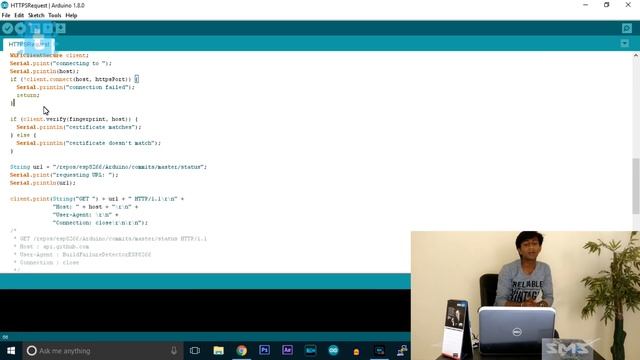Click the commented "Host : api.github.com" line

[51, 247]
